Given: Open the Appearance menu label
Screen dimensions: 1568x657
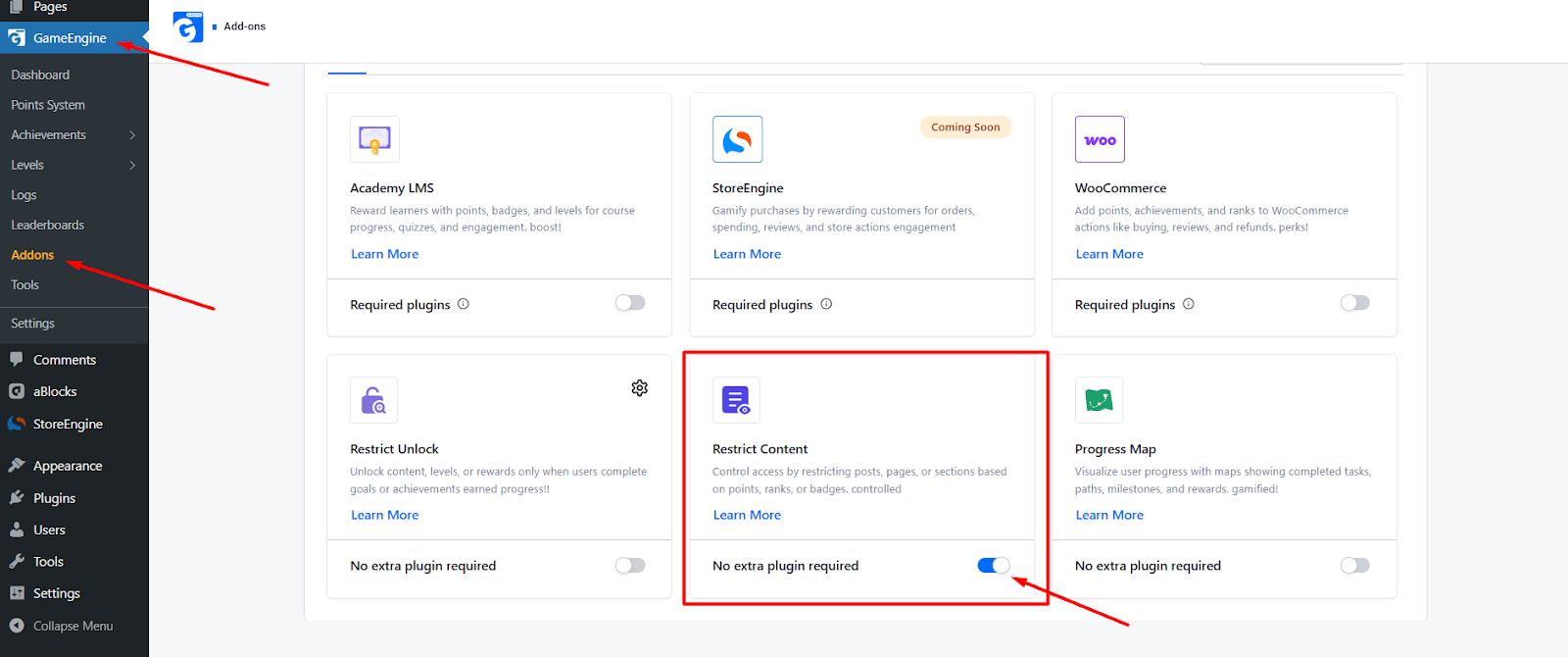Looking at the screenshot, I should pos(68,466).
